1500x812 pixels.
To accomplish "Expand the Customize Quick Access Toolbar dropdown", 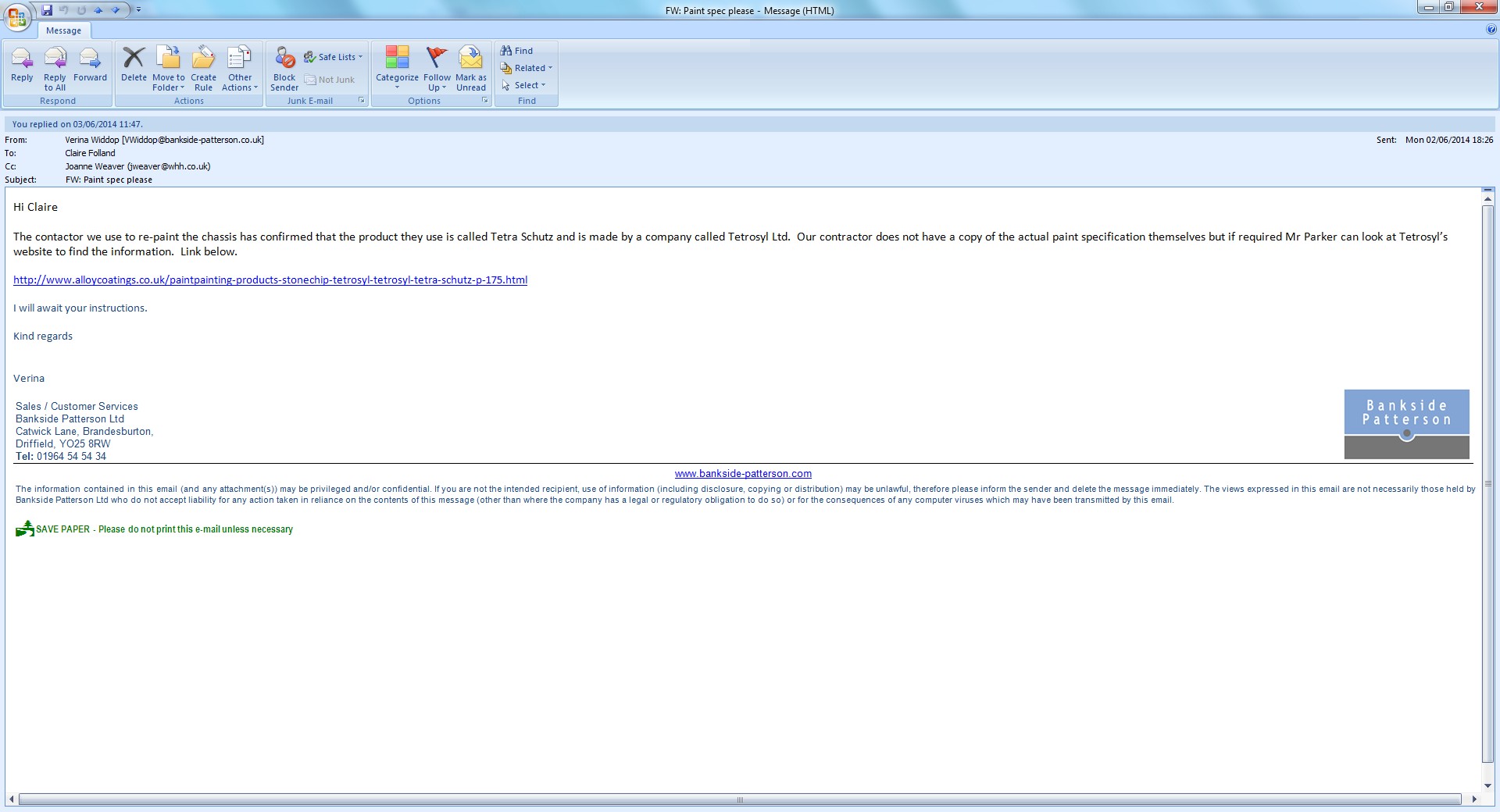I will [138, 10].
